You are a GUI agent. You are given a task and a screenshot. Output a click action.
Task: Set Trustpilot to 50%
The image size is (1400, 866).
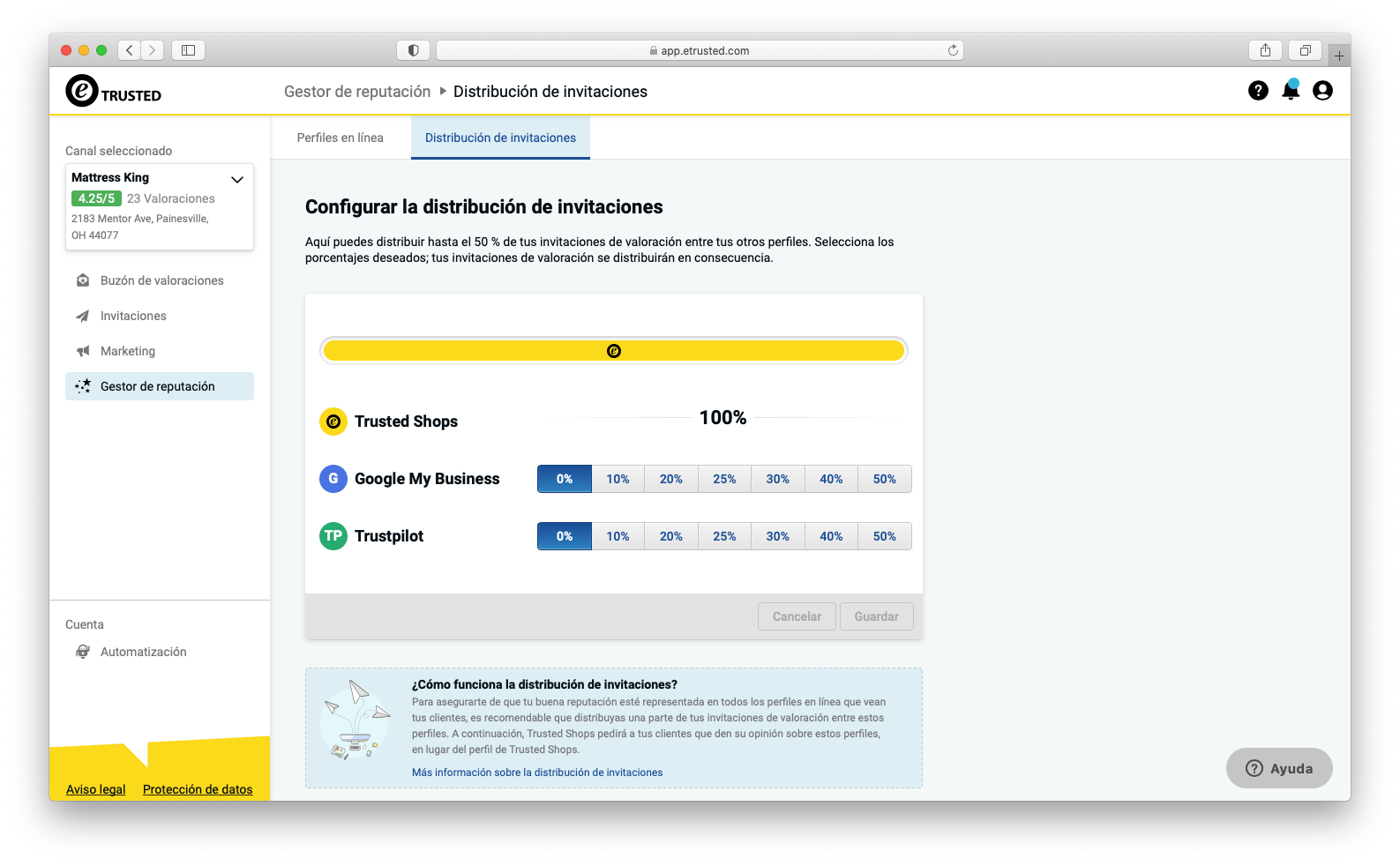click(x=885, y=536)
